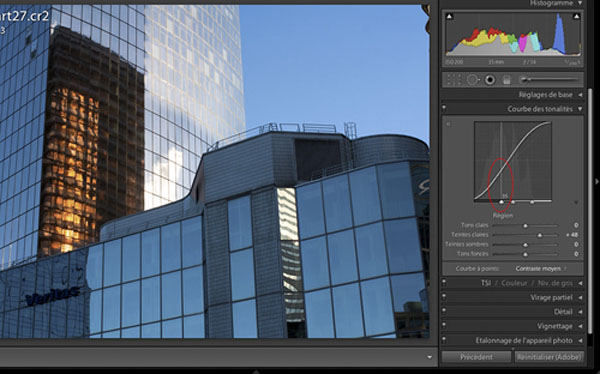This screenshot has width=600, height=374.
Task: Switch to the Couleur tab
Action: coord(514,283)
